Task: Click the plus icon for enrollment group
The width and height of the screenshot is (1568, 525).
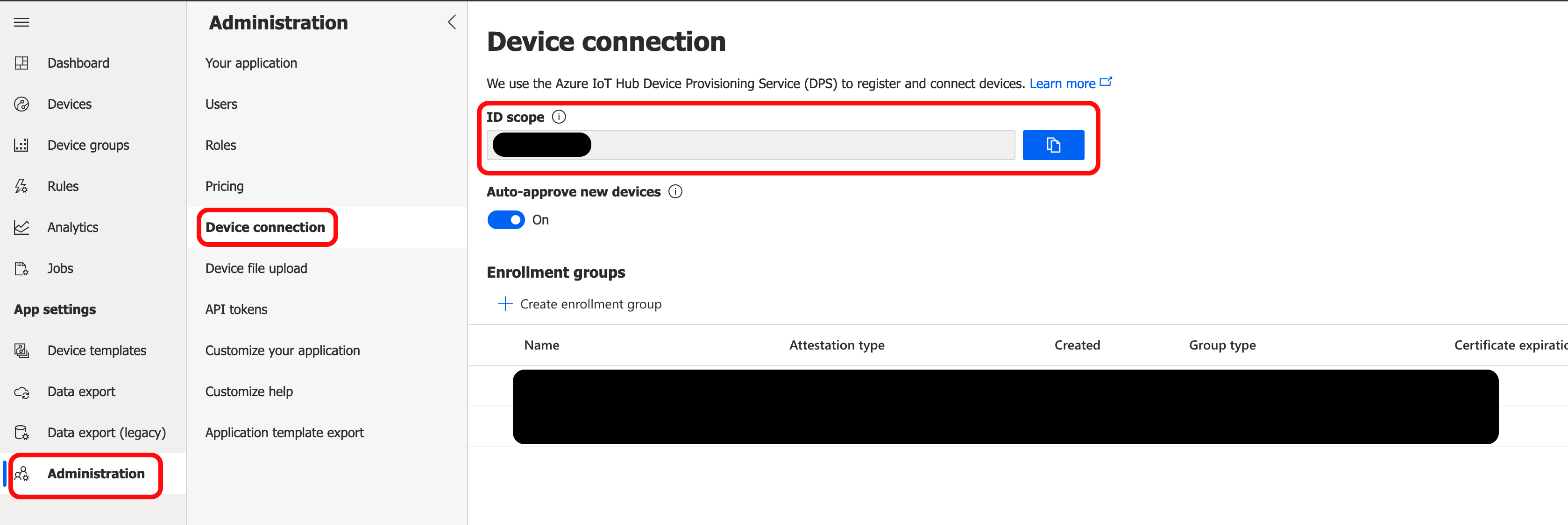Action: pyautogui.click(x=504, y=303)
